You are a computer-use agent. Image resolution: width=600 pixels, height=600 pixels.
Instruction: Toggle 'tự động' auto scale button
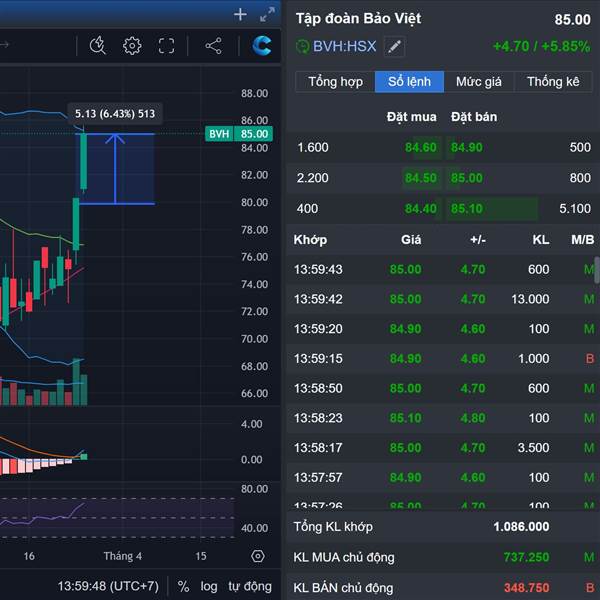coord(250,586)
